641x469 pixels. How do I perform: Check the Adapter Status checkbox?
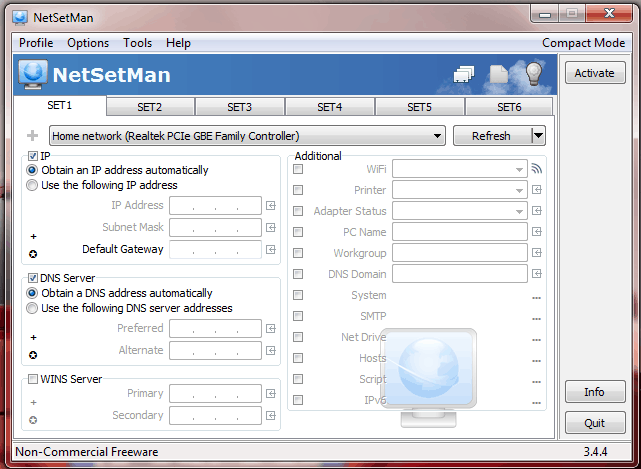298,211
